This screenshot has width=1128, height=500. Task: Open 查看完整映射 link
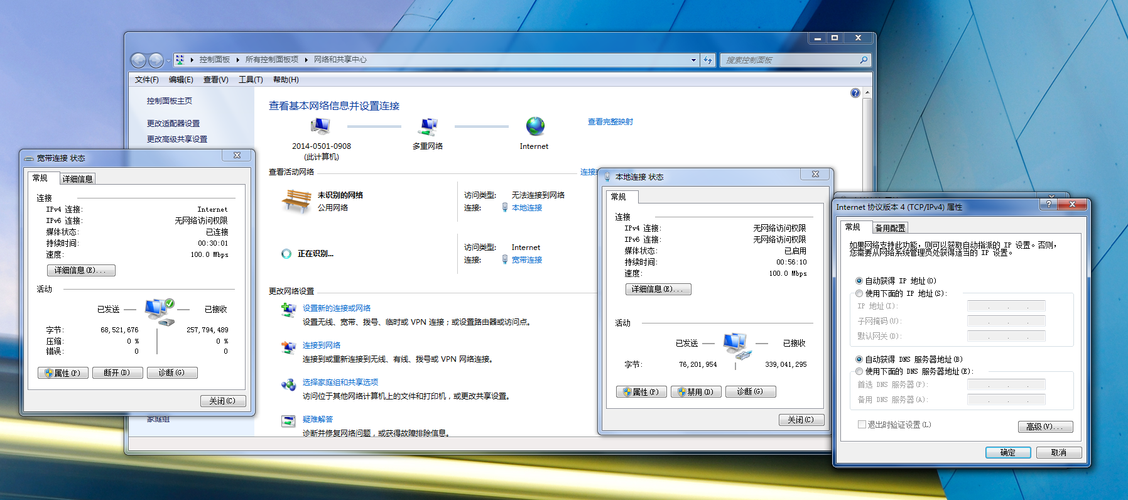[x=610, y=122]
